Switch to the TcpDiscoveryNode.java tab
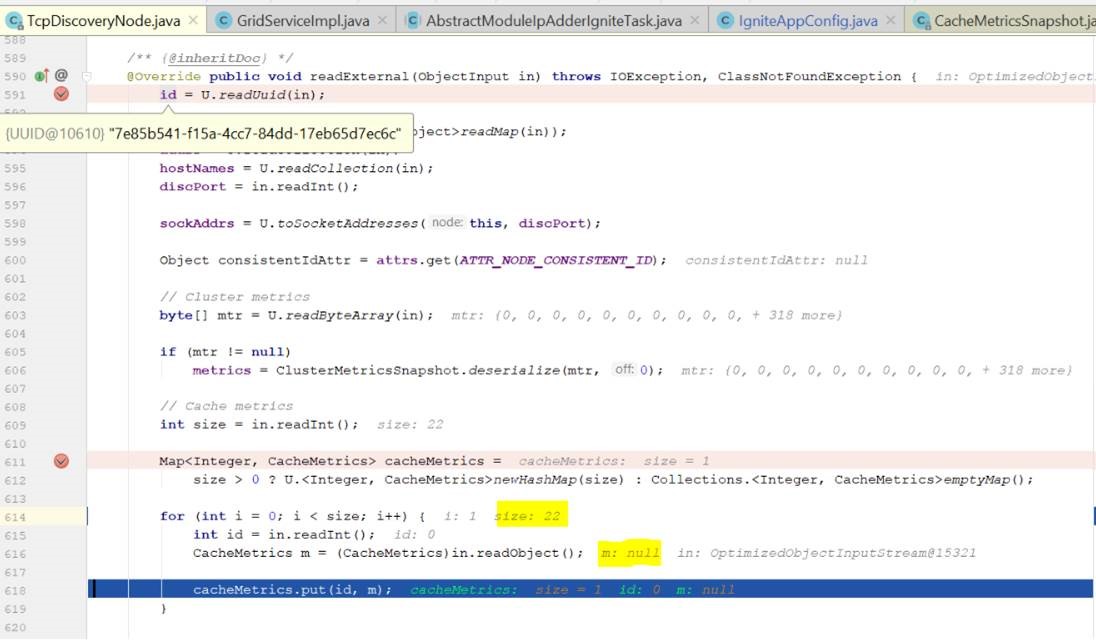 pos(103,20)
